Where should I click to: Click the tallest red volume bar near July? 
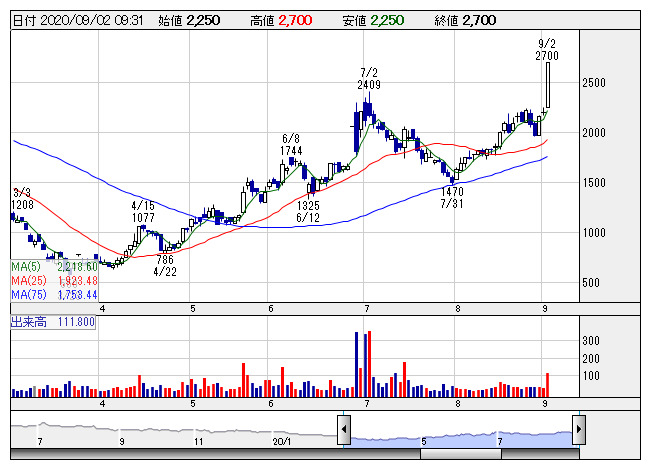[369, 364]
